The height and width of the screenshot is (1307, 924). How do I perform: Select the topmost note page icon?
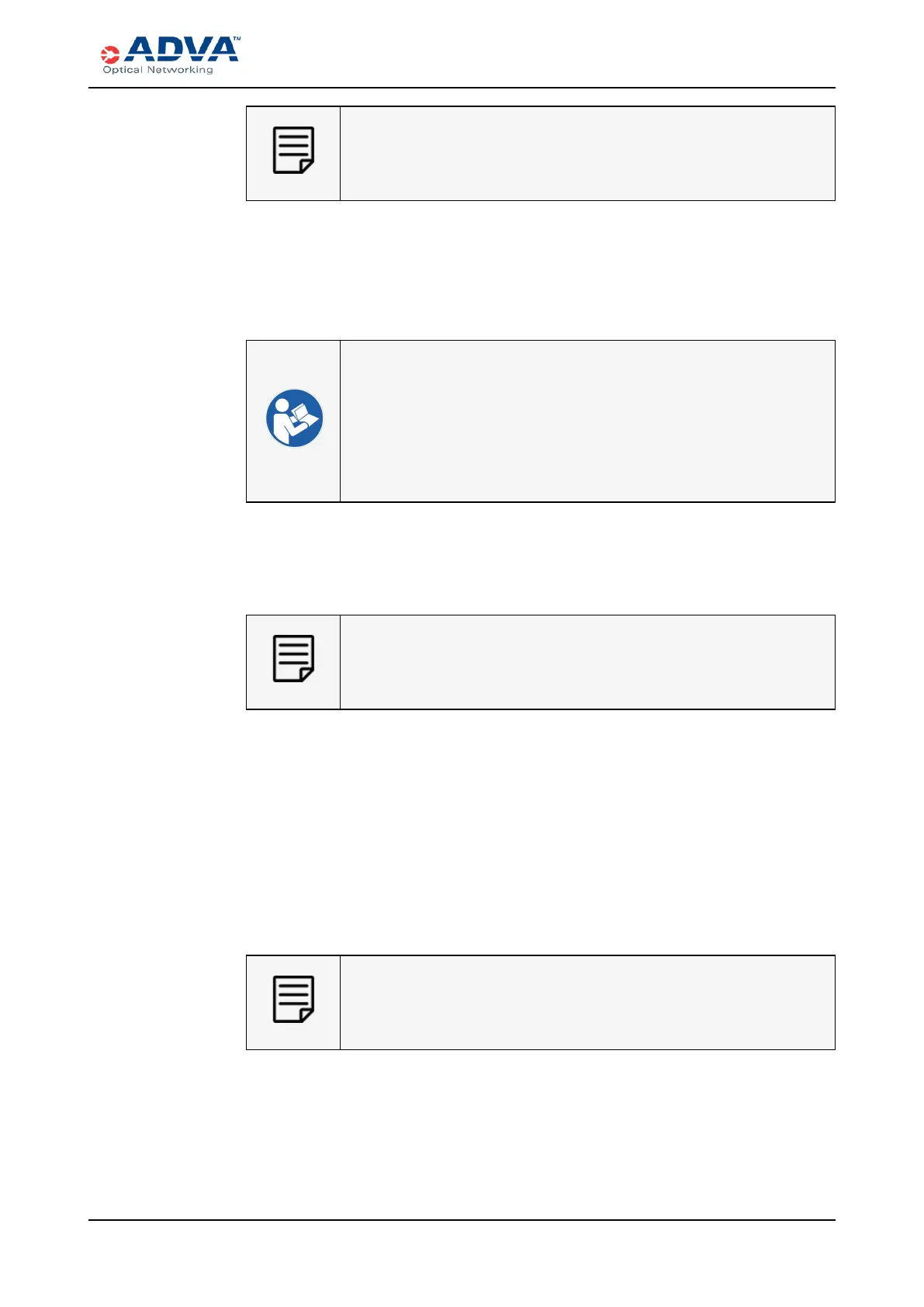(x=293, y=151)
